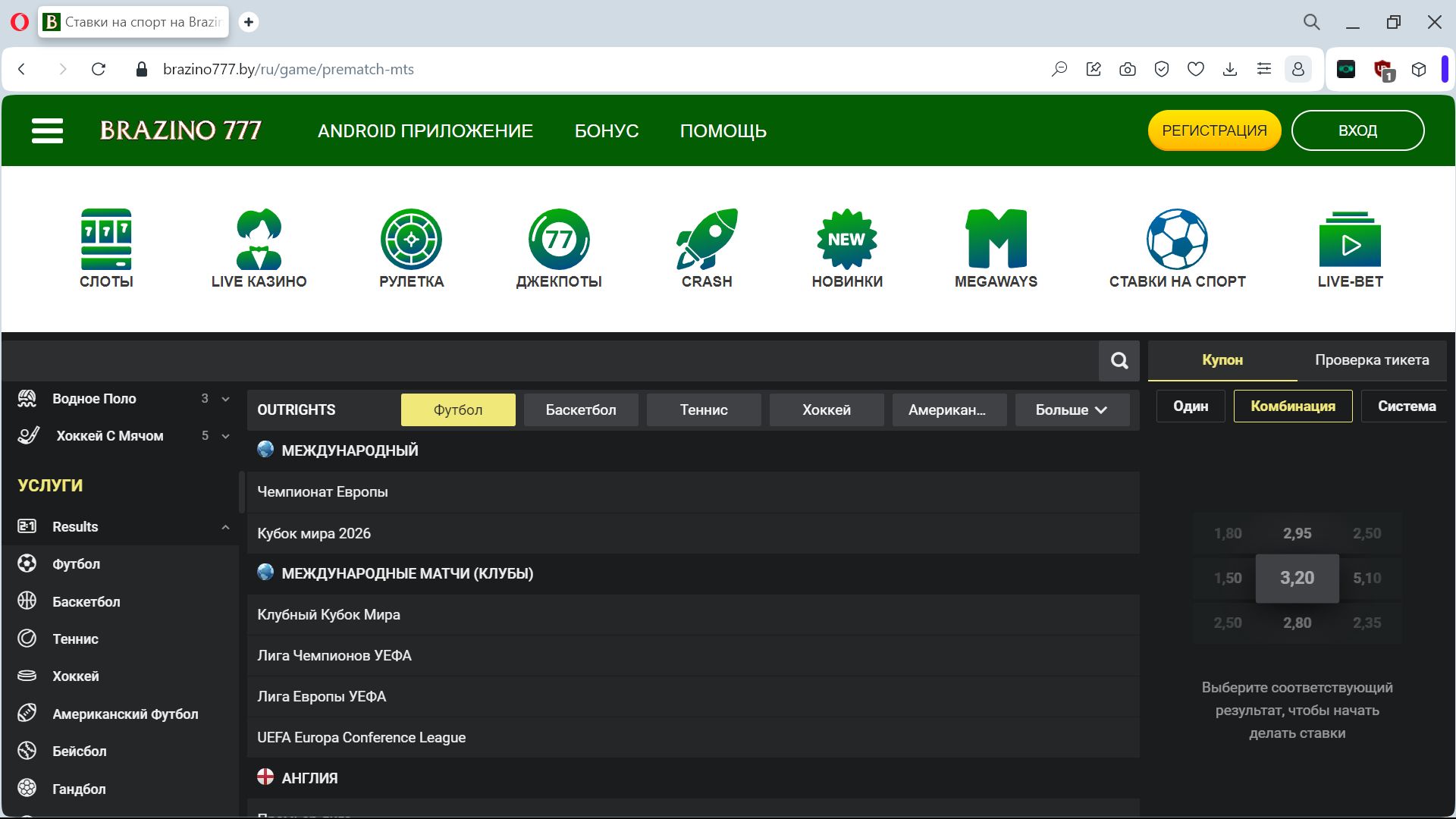Click the sportsbook search field
This screenshot has height=819, width=1456.
[x=551, y=360]
